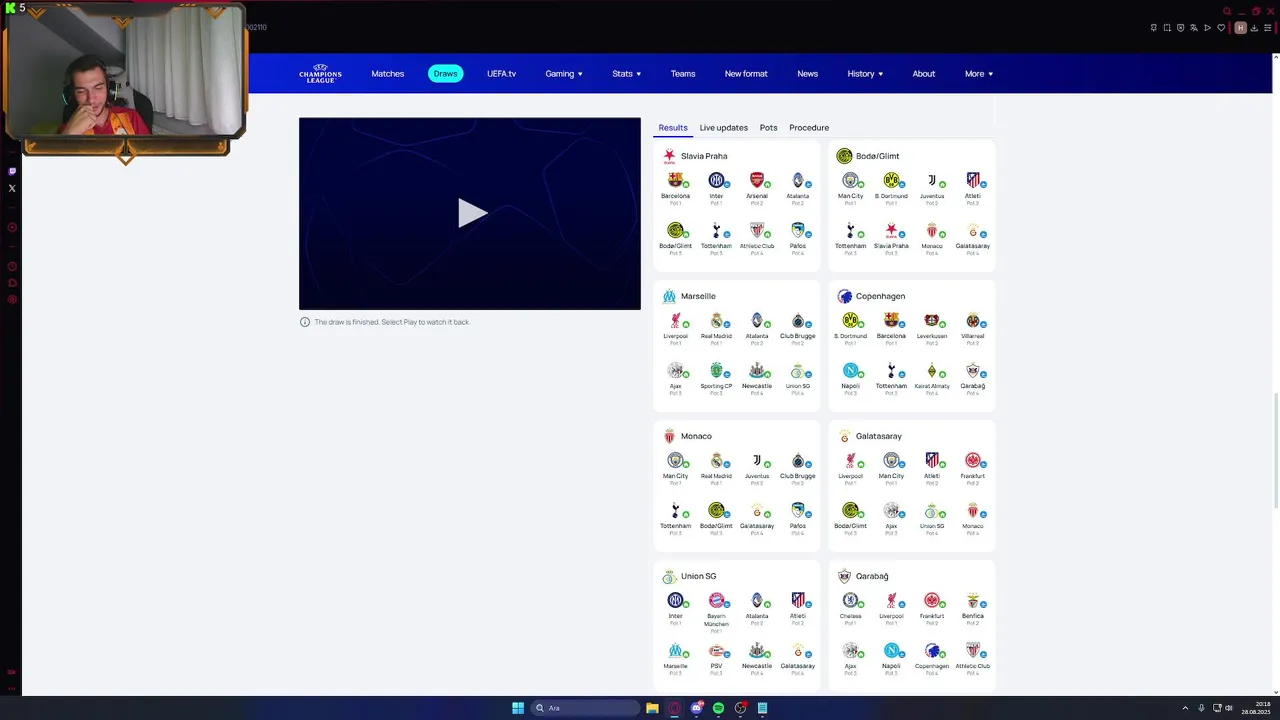
Task: Open the Windows Start menu
Action: (x=518, y=708)
